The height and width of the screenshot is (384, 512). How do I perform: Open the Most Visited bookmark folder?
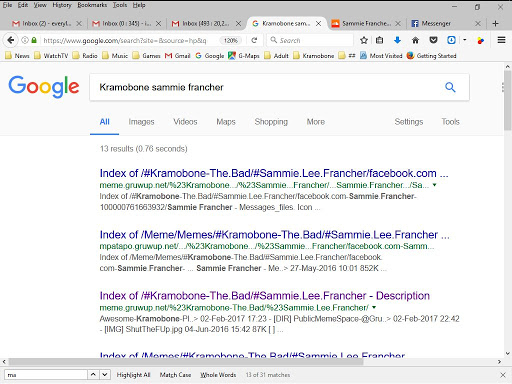coord(381,56)
